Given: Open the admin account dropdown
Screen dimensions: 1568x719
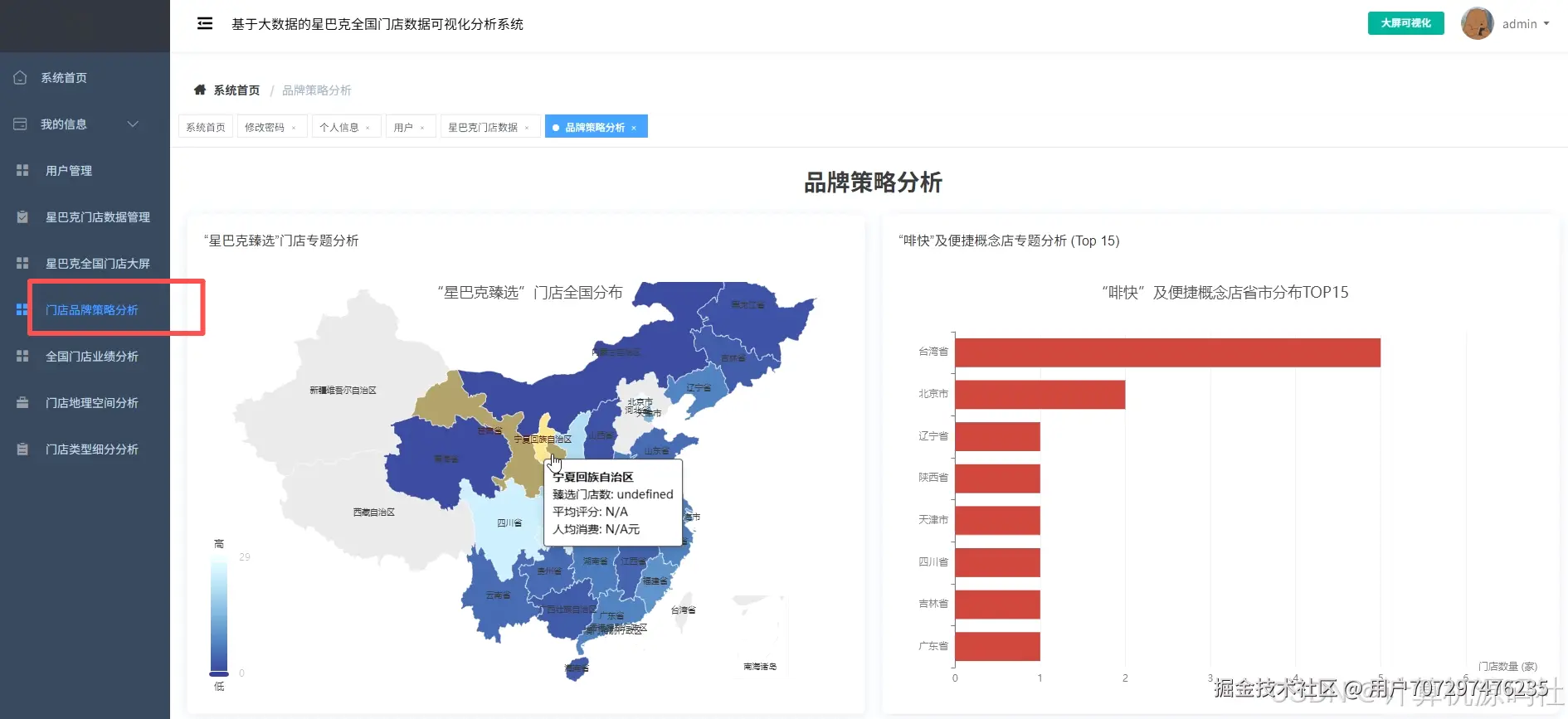Looking at the screenshot, I should 1526,23.
